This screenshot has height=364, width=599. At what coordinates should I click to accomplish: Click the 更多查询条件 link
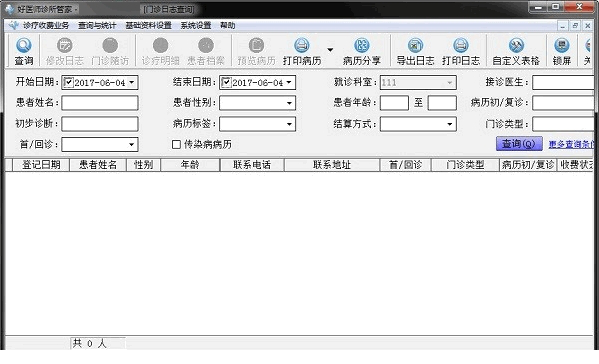point(571,144)
